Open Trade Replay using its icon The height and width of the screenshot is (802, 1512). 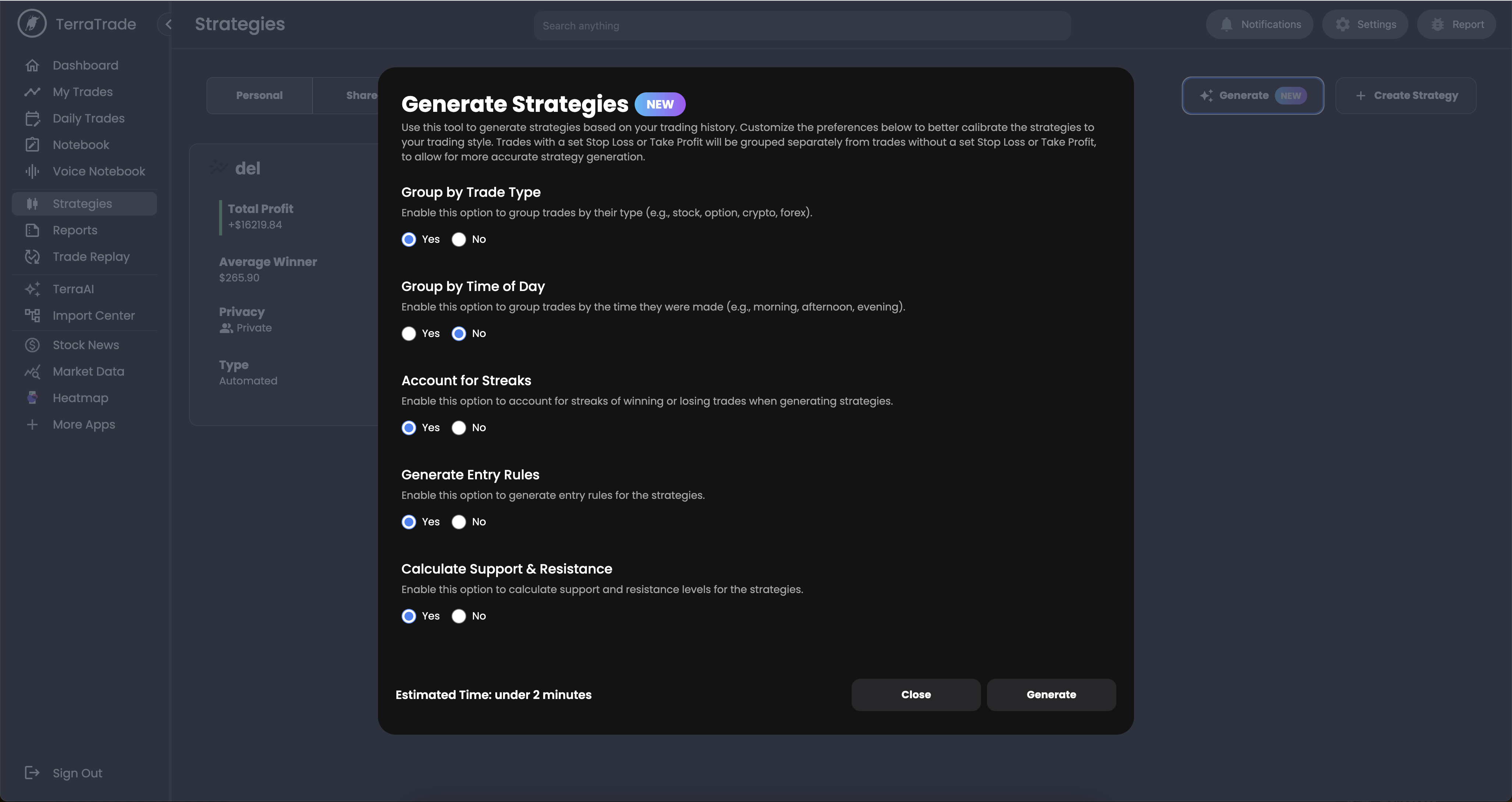click(x=32, y=257)
